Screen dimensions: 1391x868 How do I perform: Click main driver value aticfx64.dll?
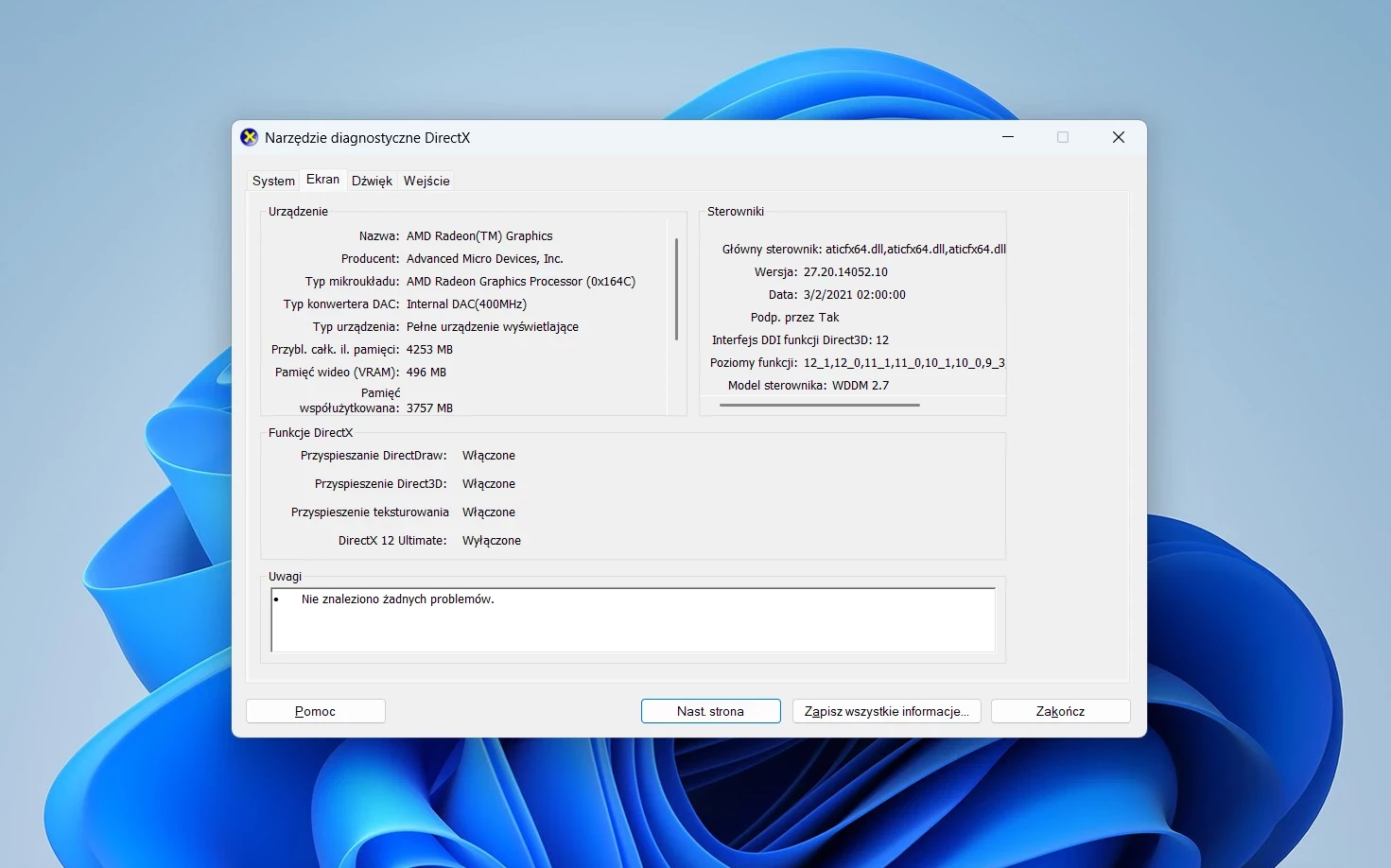tap(915, 250)
